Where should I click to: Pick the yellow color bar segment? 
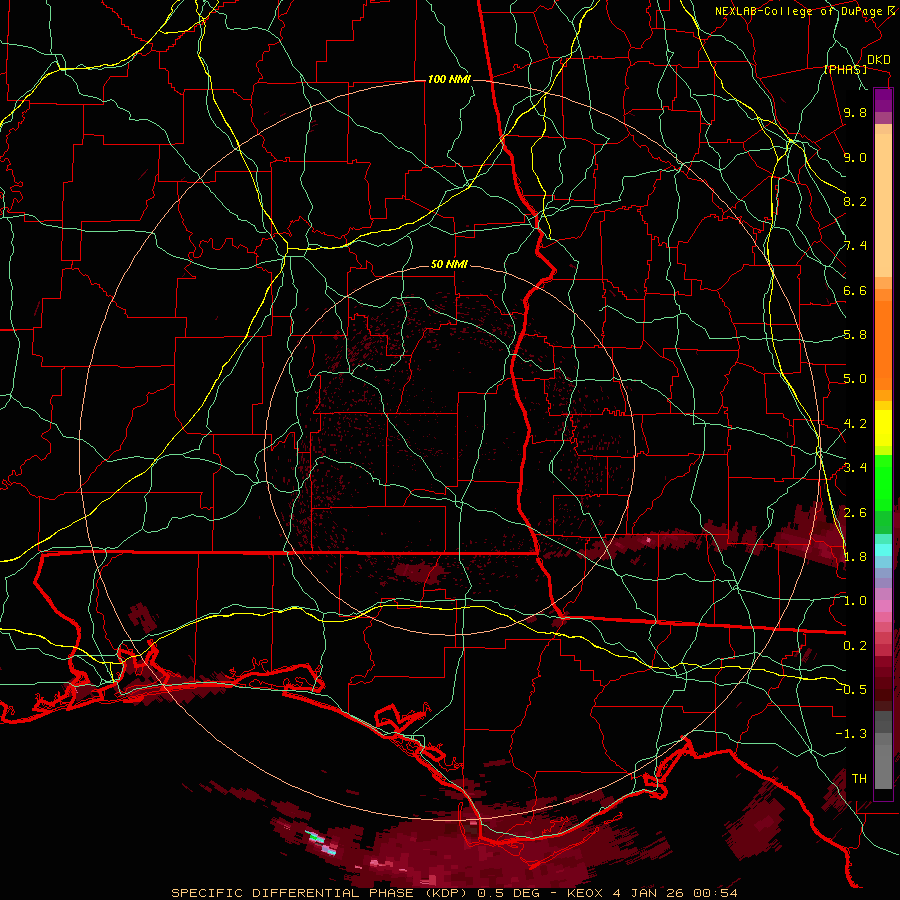pyautogui.click(x=883, y=428)
